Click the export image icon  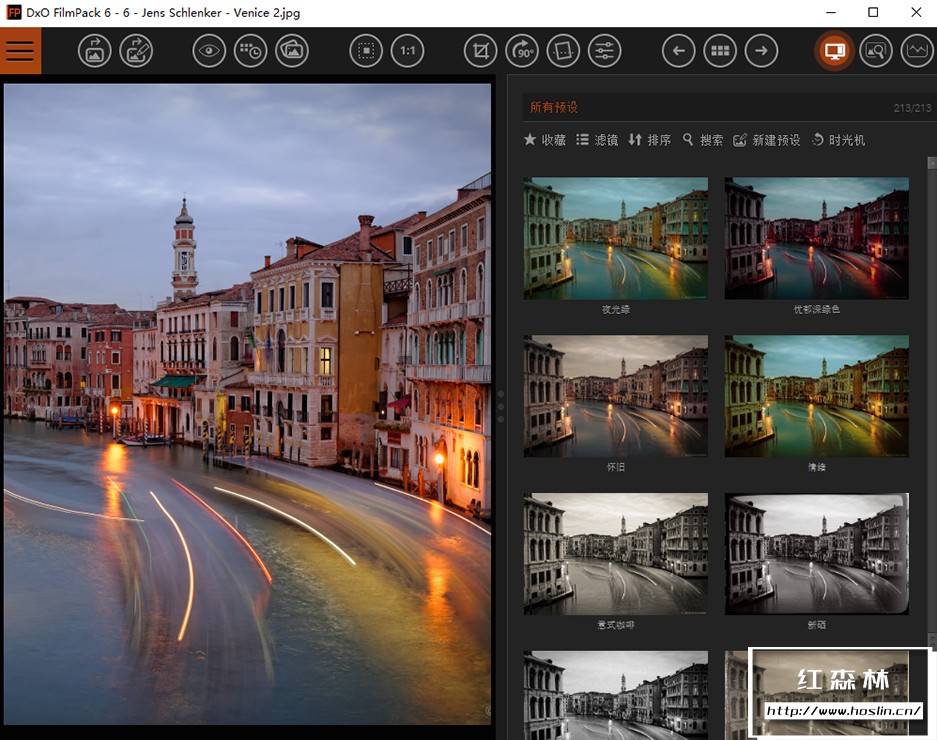[x=94, y=51]
